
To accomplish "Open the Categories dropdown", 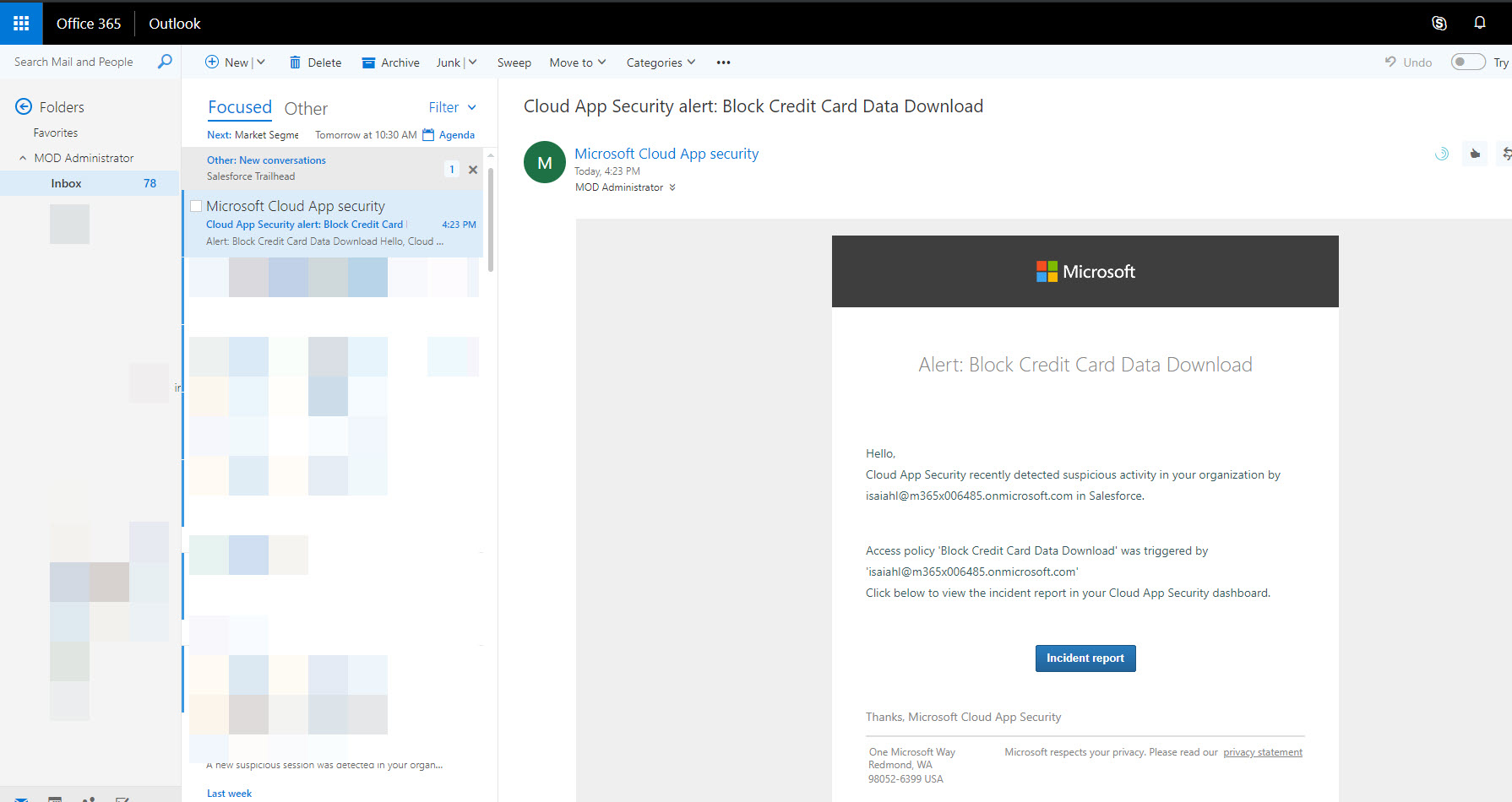I will [x=661, y=62].
